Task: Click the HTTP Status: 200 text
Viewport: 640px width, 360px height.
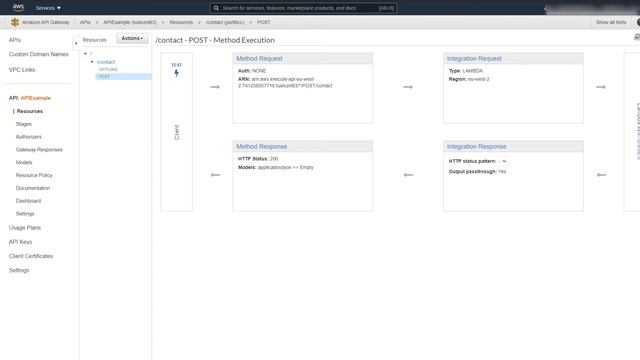Action: pos(258,159)
